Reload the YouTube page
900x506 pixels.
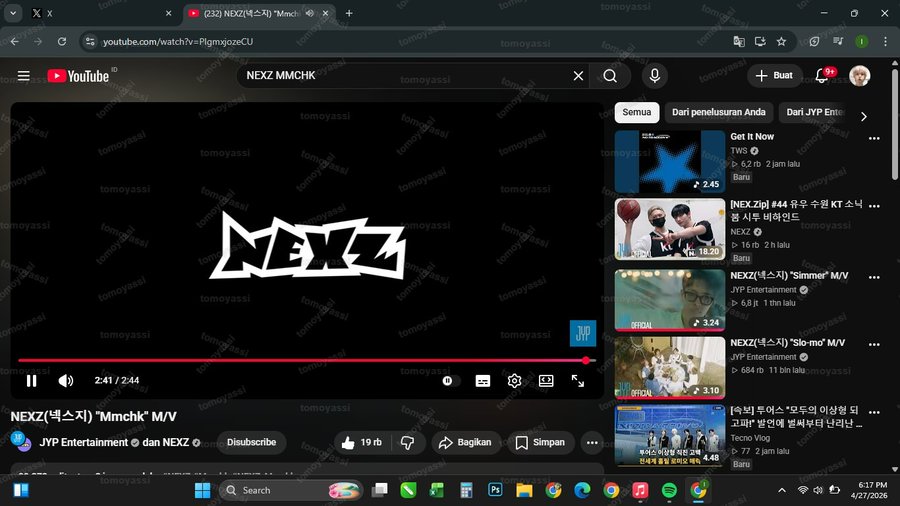(62, 41)
